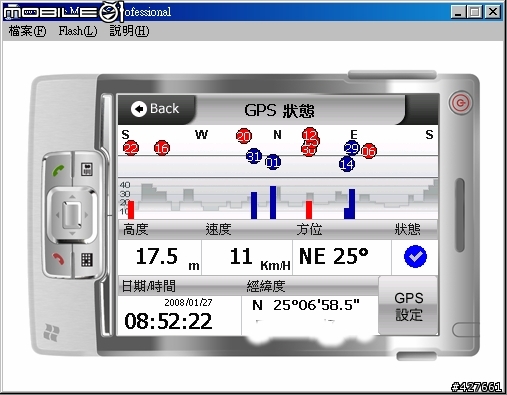
Task: Click latitude N 25°06'58.5"
Action: (306, 305)
